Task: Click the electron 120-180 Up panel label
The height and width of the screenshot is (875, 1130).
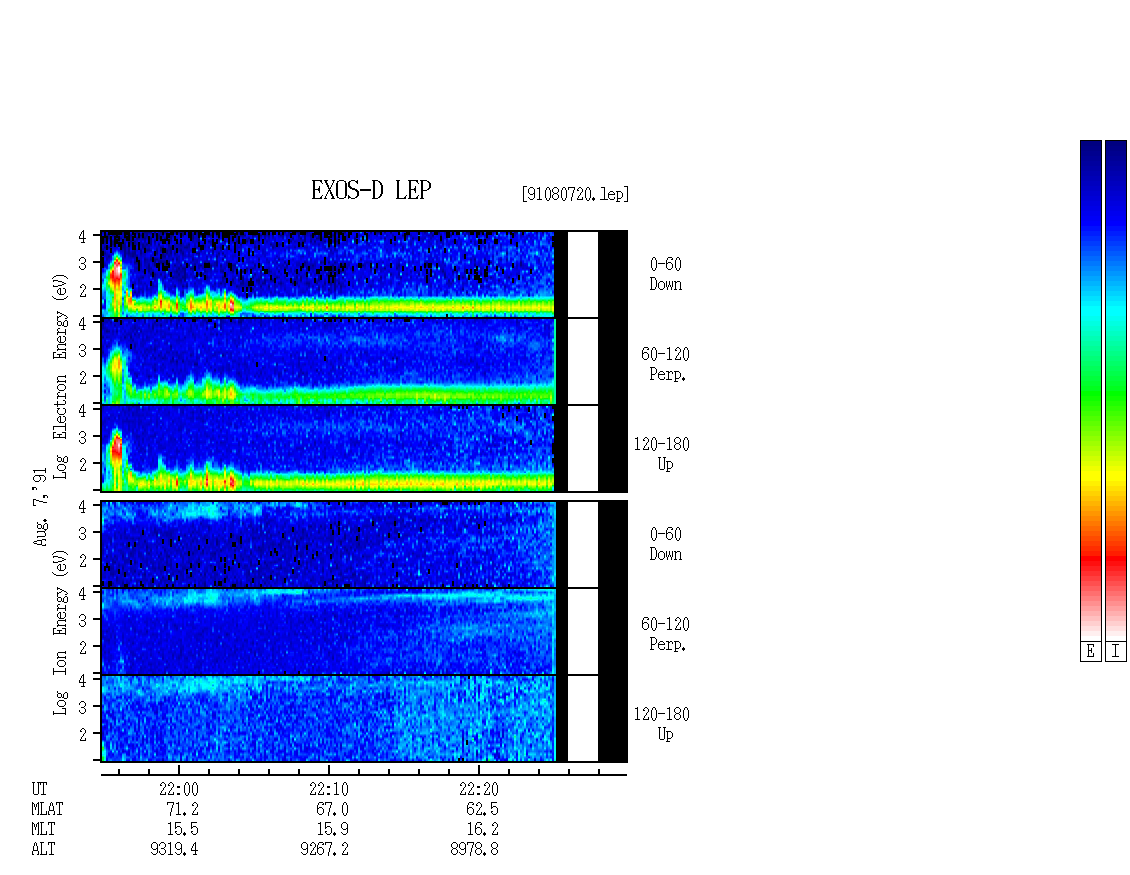Action: [662, 454]
